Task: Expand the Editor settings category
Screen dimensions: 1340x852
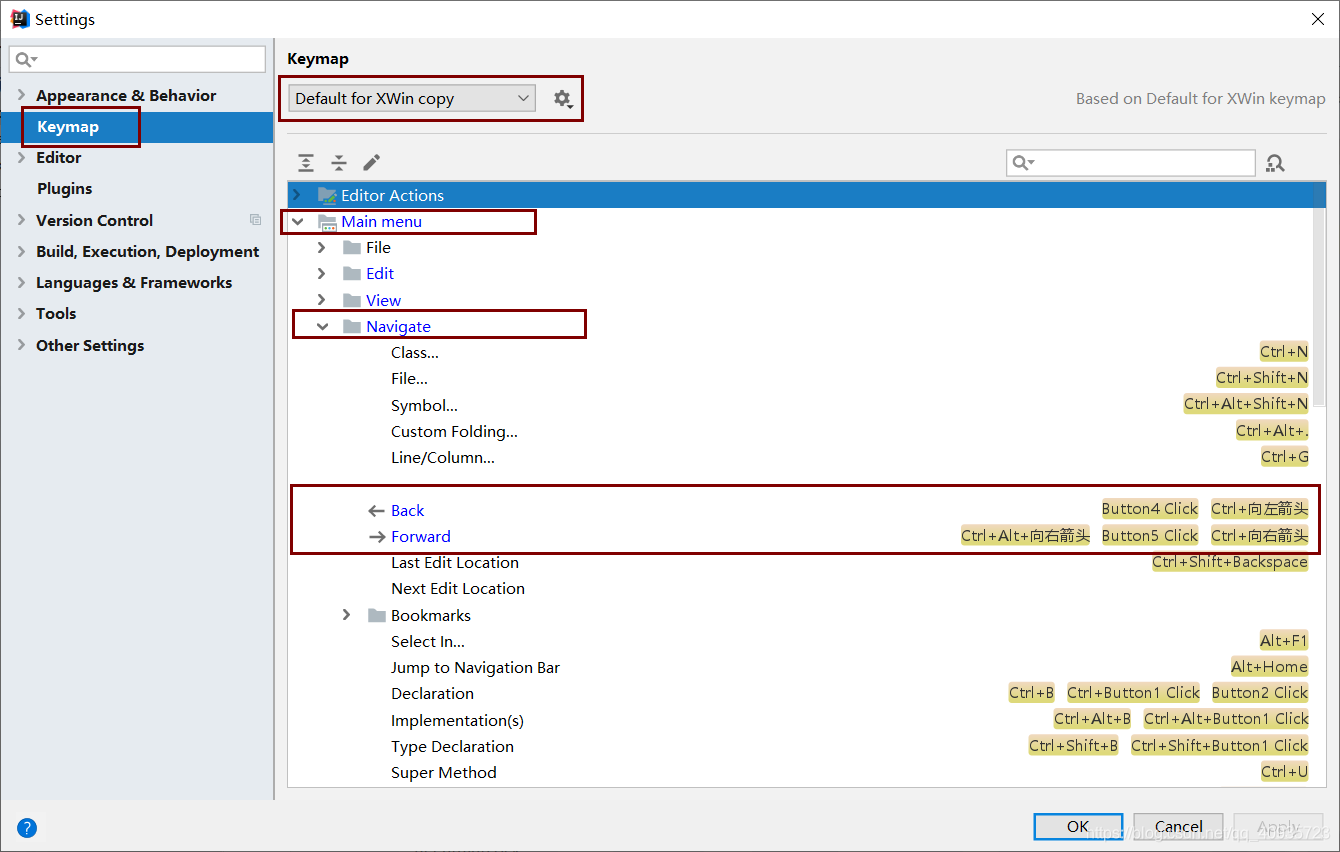Action: click(x=21, y=157)
